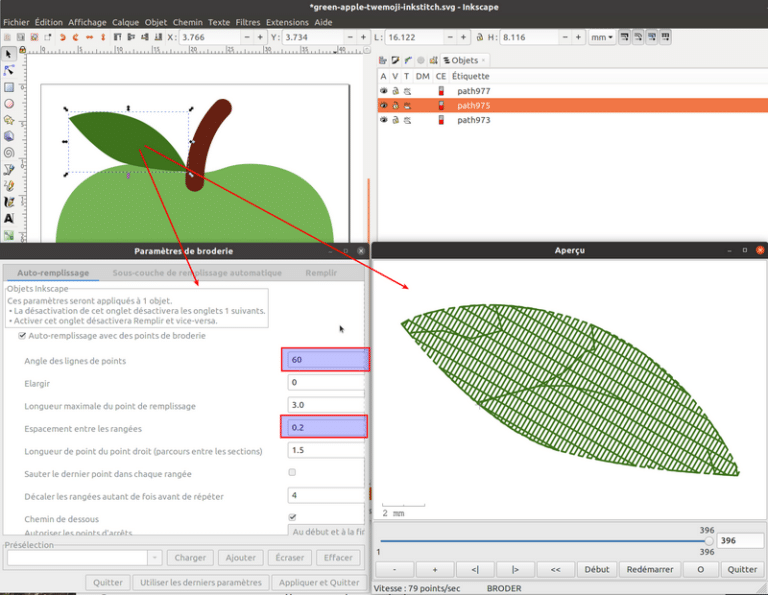Expand the Présélection combo box
768x595 pixels.
(x=154, y=558)
